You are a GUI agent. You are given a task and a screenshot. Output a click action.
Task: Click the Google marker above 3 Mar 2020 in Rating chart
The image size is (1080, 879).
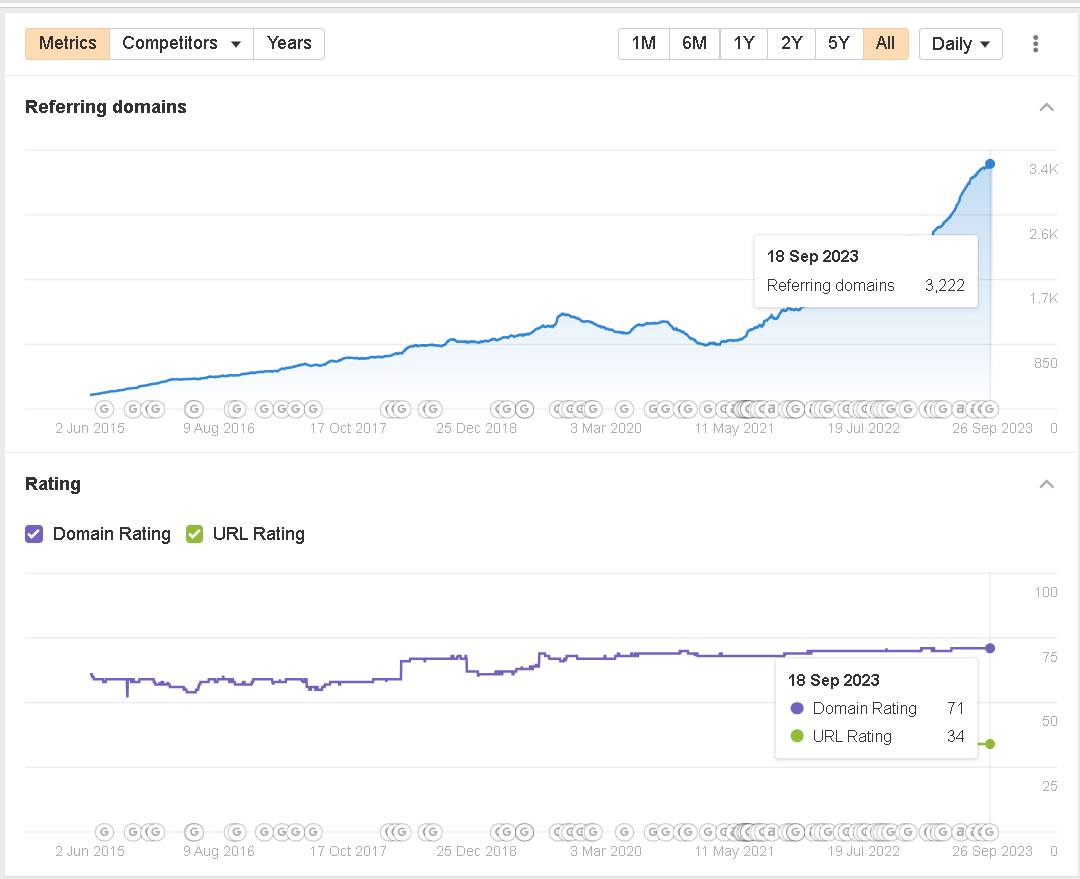pyautogui.click(x=625, y=832)
